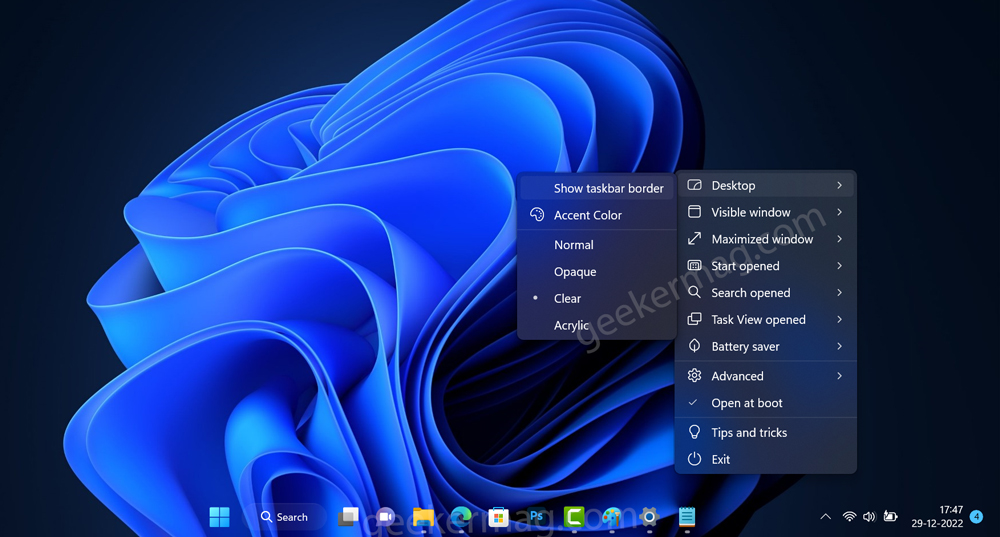Click the volume speaker tray icon
Image resolution: width=1000 pixels, height=537 pixels.
[x=869, y=517]
